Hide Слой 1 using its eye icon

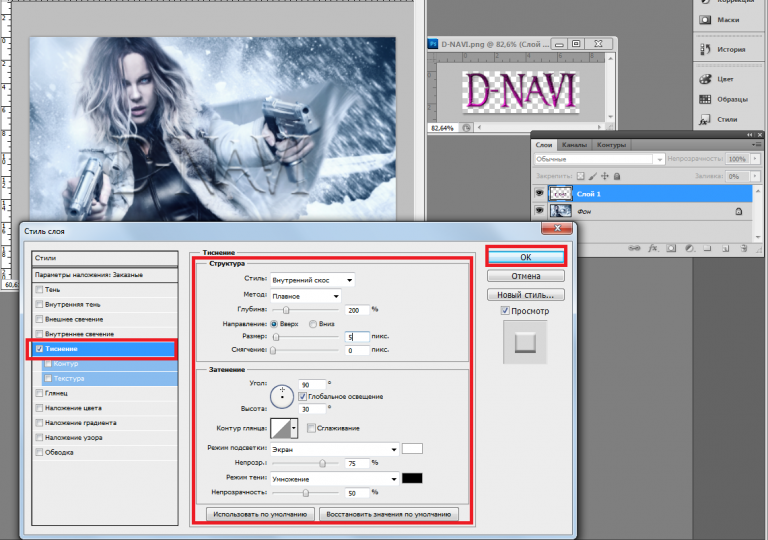[539, 194]
